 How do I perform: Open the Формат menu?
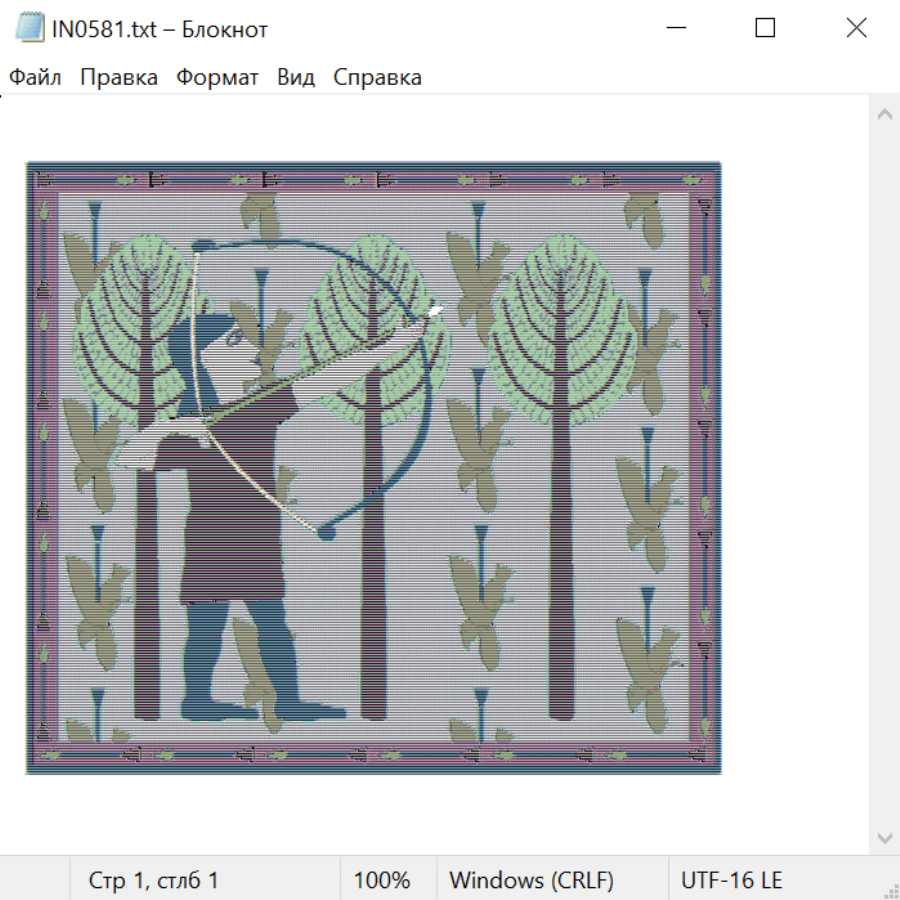coord(217,78)
